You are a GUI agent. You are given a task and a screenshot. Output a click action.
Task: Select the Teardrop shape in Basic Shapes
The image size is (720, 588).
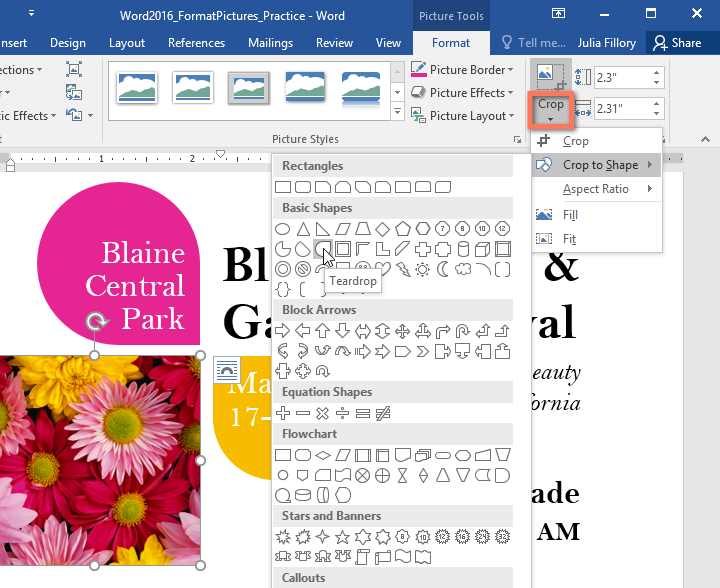pos(323,248)
